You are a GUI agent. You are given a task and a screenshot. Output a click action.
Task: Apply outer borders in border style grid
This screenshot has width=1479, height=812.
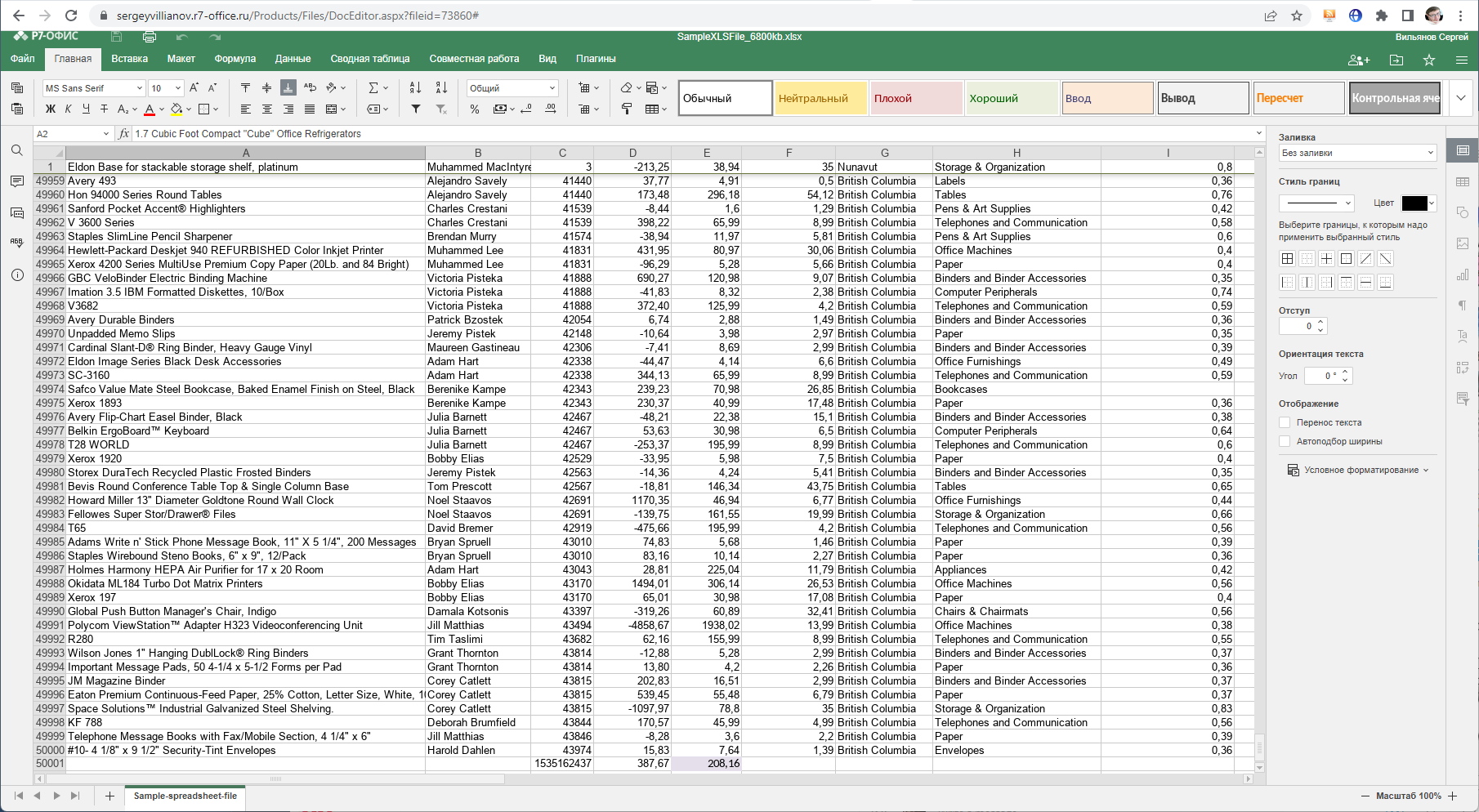(1346, 259)
